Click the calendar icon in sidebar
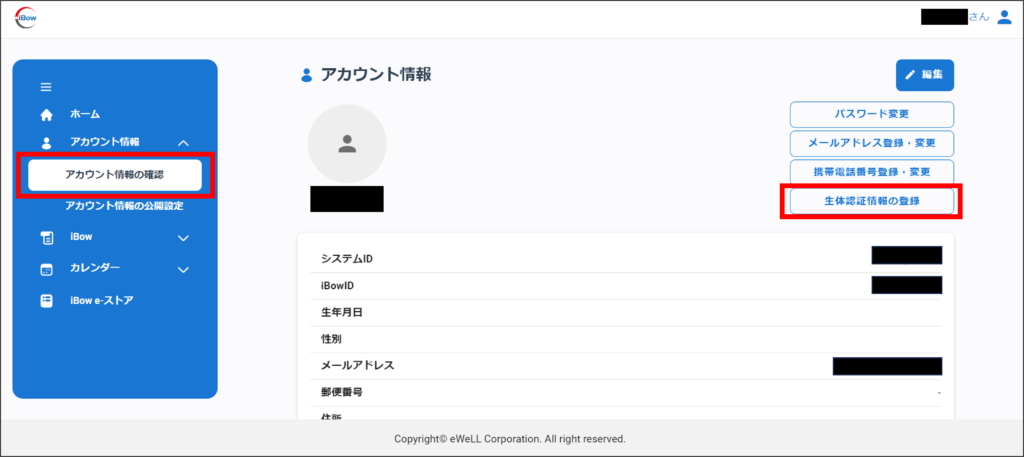1024x457 pixels. (x=46, y=269)
